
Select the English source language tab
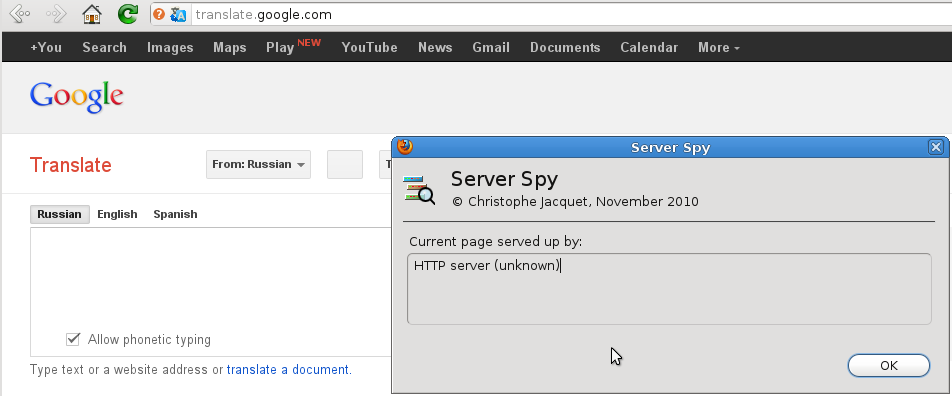[117, 214]
